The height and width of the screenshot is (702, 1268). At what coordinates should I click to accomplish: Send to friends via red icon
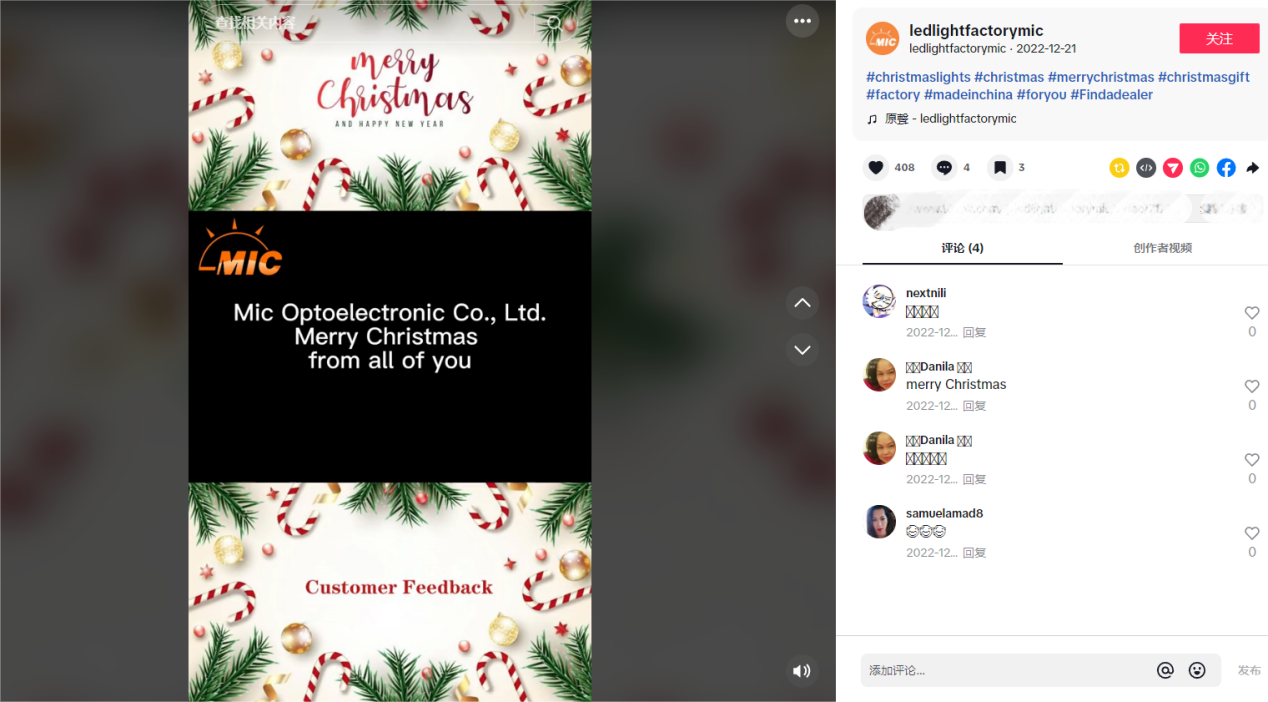1173,168
